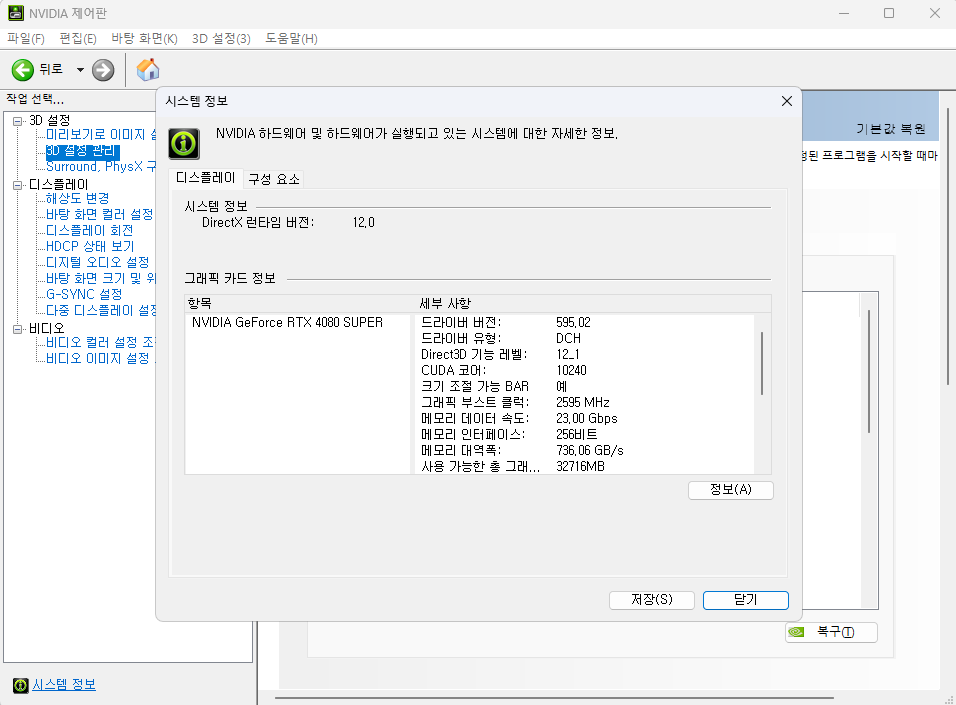Image resolution: width=956 pixels, height=705 pixels.
Task: Click the 항목 column header
Action: click(x=199, y=303)
